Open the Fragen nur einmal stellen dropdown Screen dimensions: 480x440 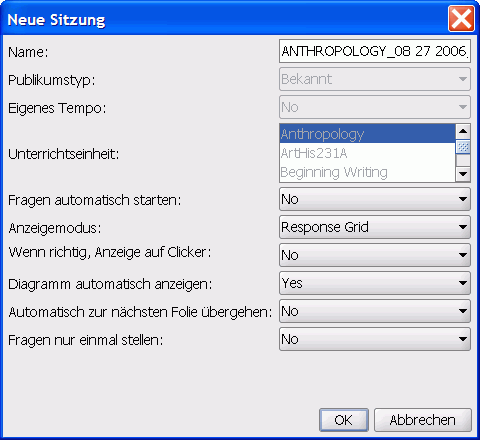(375, 339)
